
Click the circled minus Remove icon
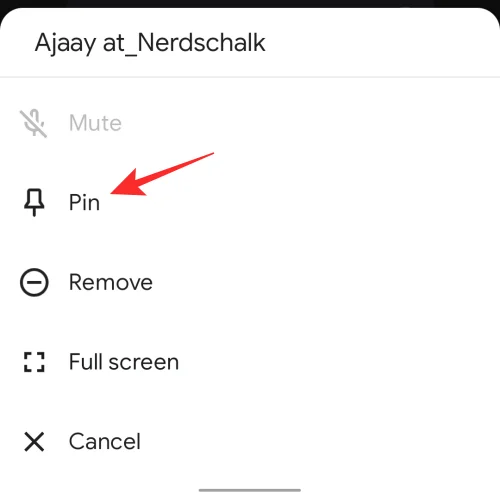point(34,282)
